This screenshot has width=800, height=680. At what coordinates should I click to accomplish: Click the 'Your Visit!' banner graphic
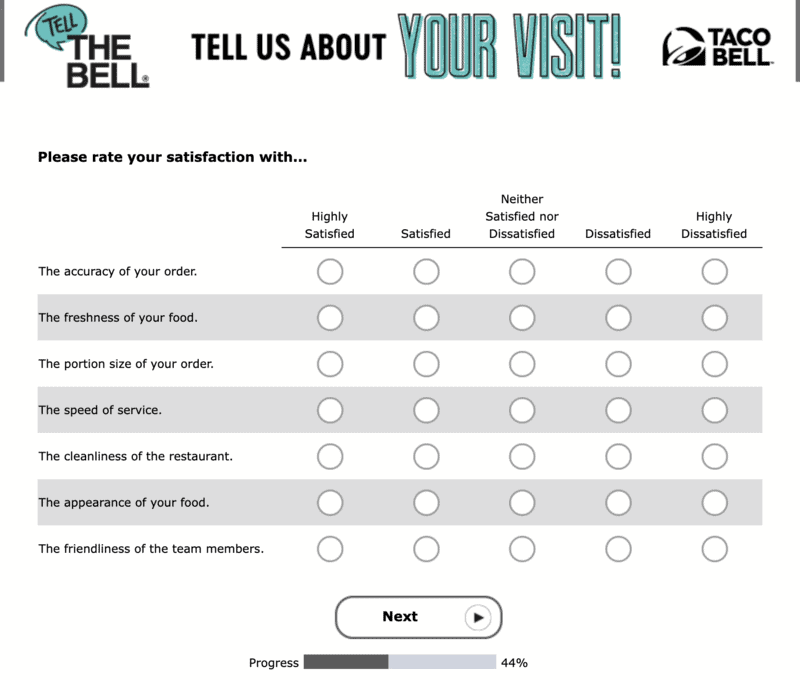click(510, 47)
